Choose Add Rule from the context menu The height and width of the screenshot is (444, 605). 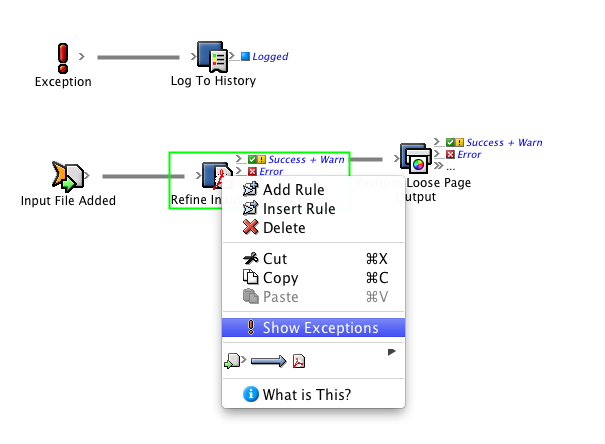click(293, 190)
